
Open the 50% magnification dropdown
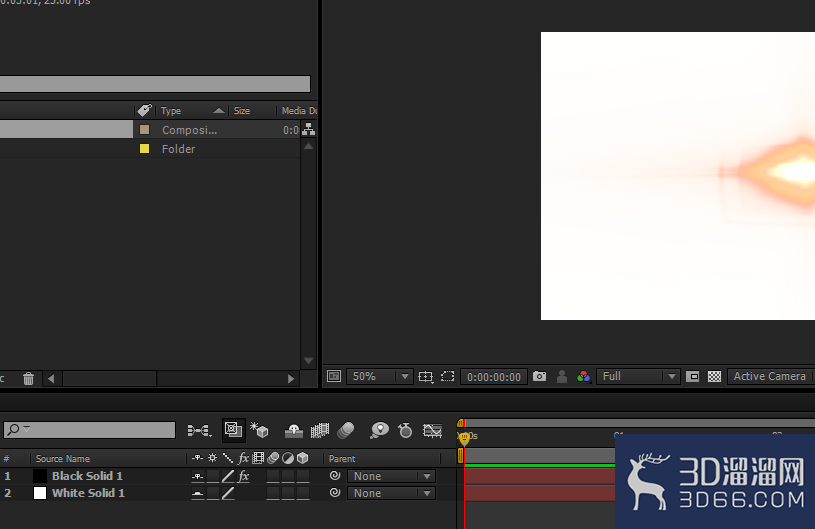point(380,376)
